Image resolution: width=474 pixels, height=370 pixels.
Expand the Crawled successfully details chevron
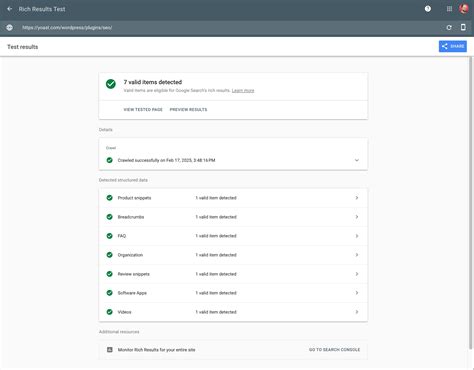click(357, 160)
